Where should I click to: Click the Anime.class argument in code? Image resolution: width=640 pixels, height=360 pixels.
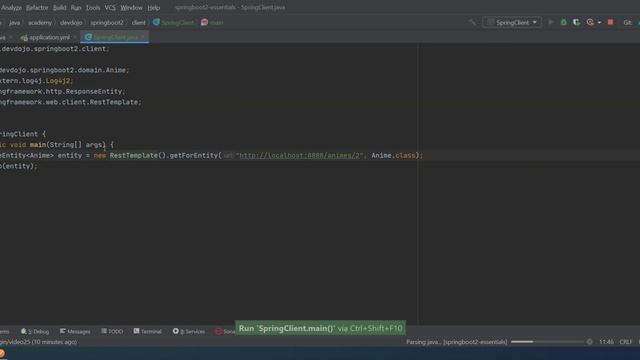click(393, 156)
